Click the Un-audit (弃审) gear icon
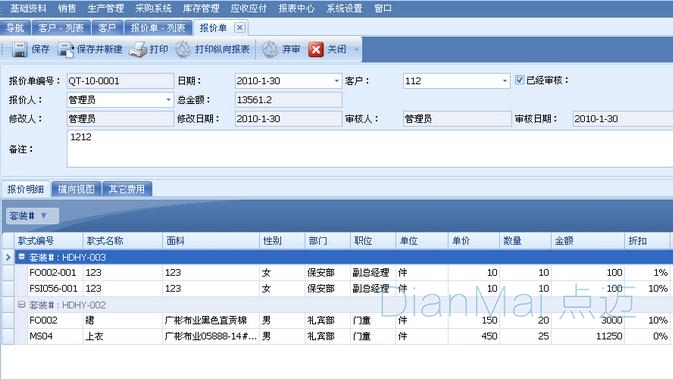Viewport: 673px width, 379px height. [x=270, y=49]
